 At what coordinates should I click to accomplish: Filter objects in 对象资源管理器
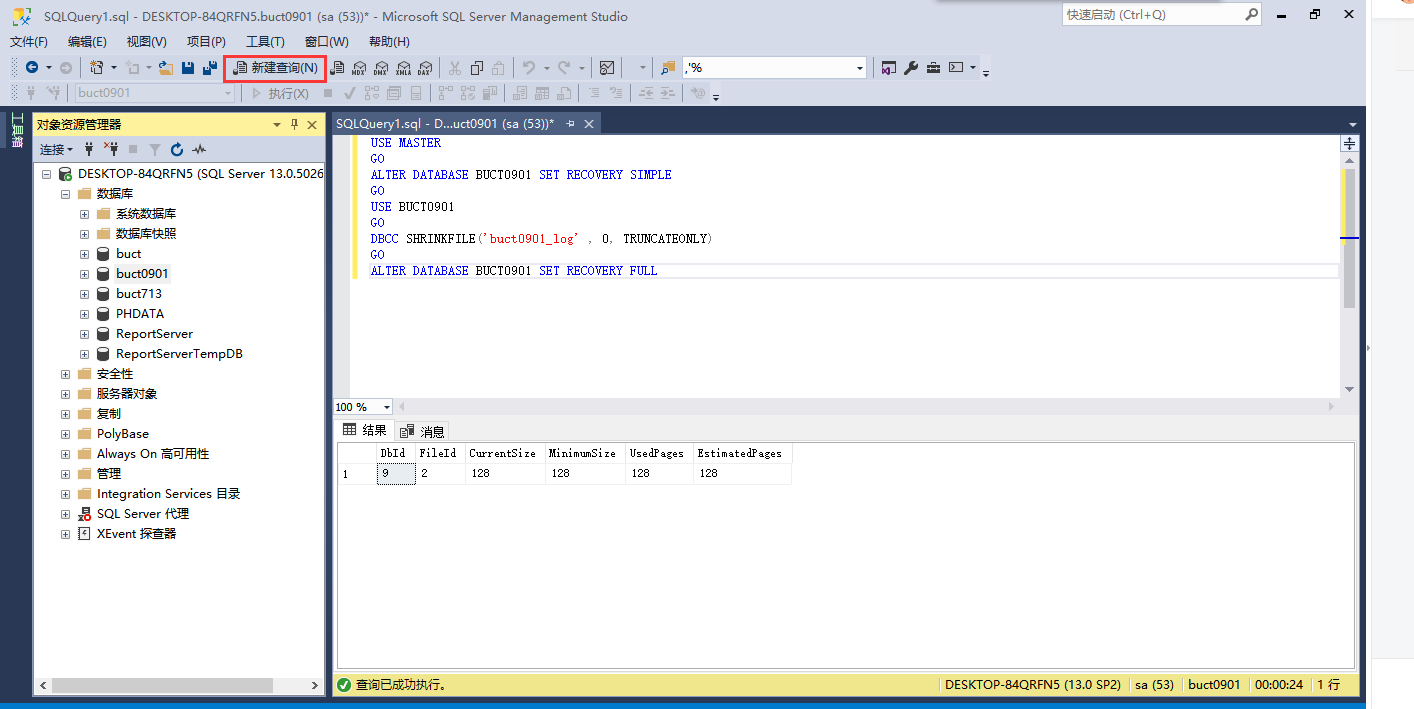157,149
